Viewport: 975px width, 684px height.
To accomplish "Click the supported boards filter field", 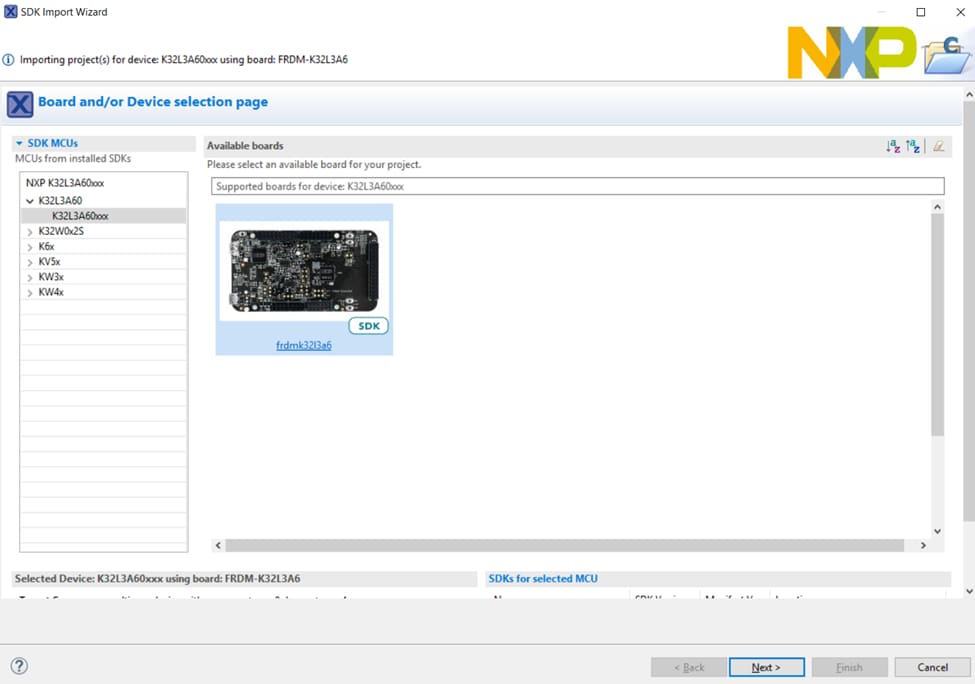I will click(x=577, y=186).
